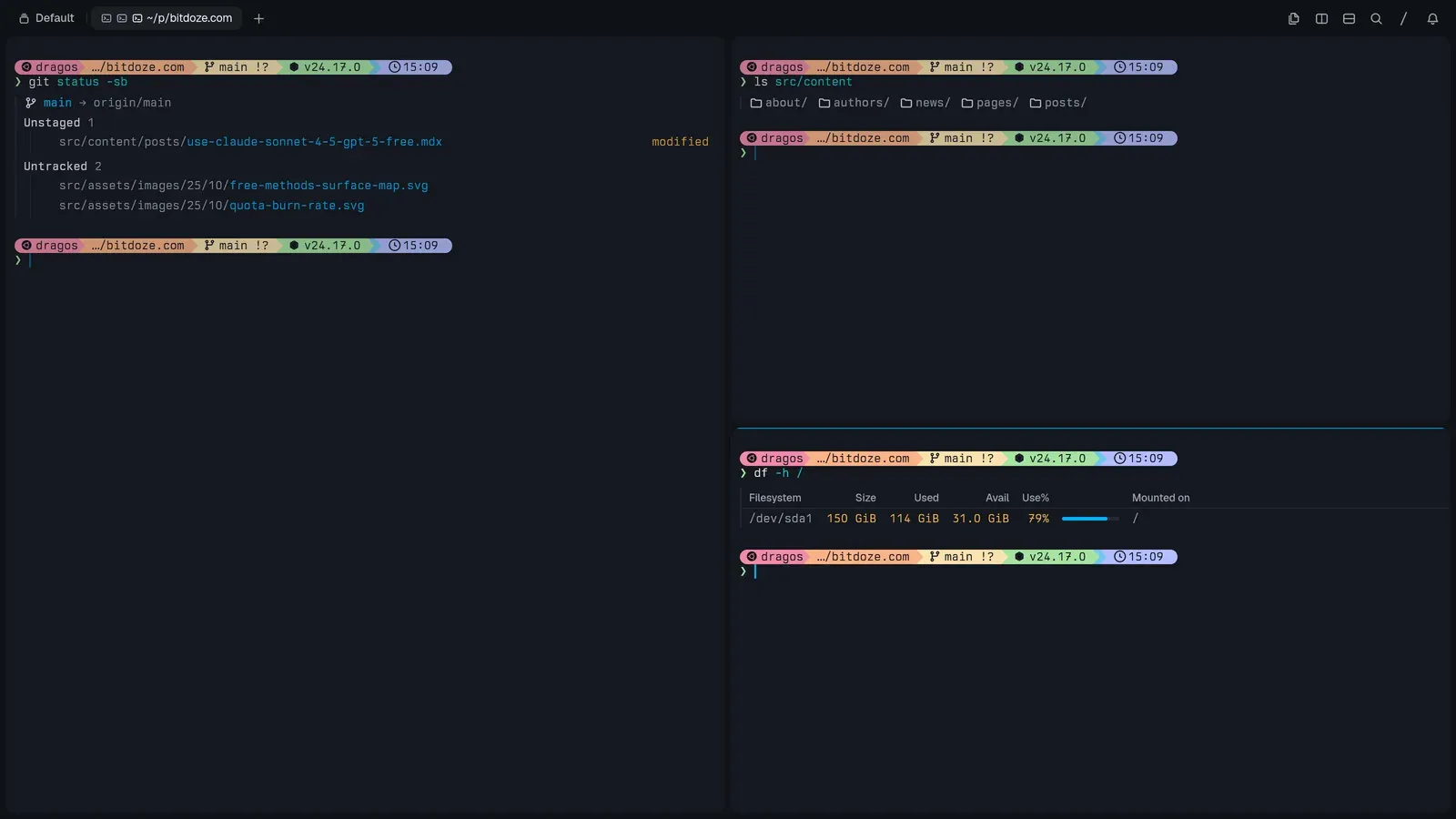The image size is (1456, 819).
Task: Click quota-burn-rate.svg file path
Action: (211, 206)
